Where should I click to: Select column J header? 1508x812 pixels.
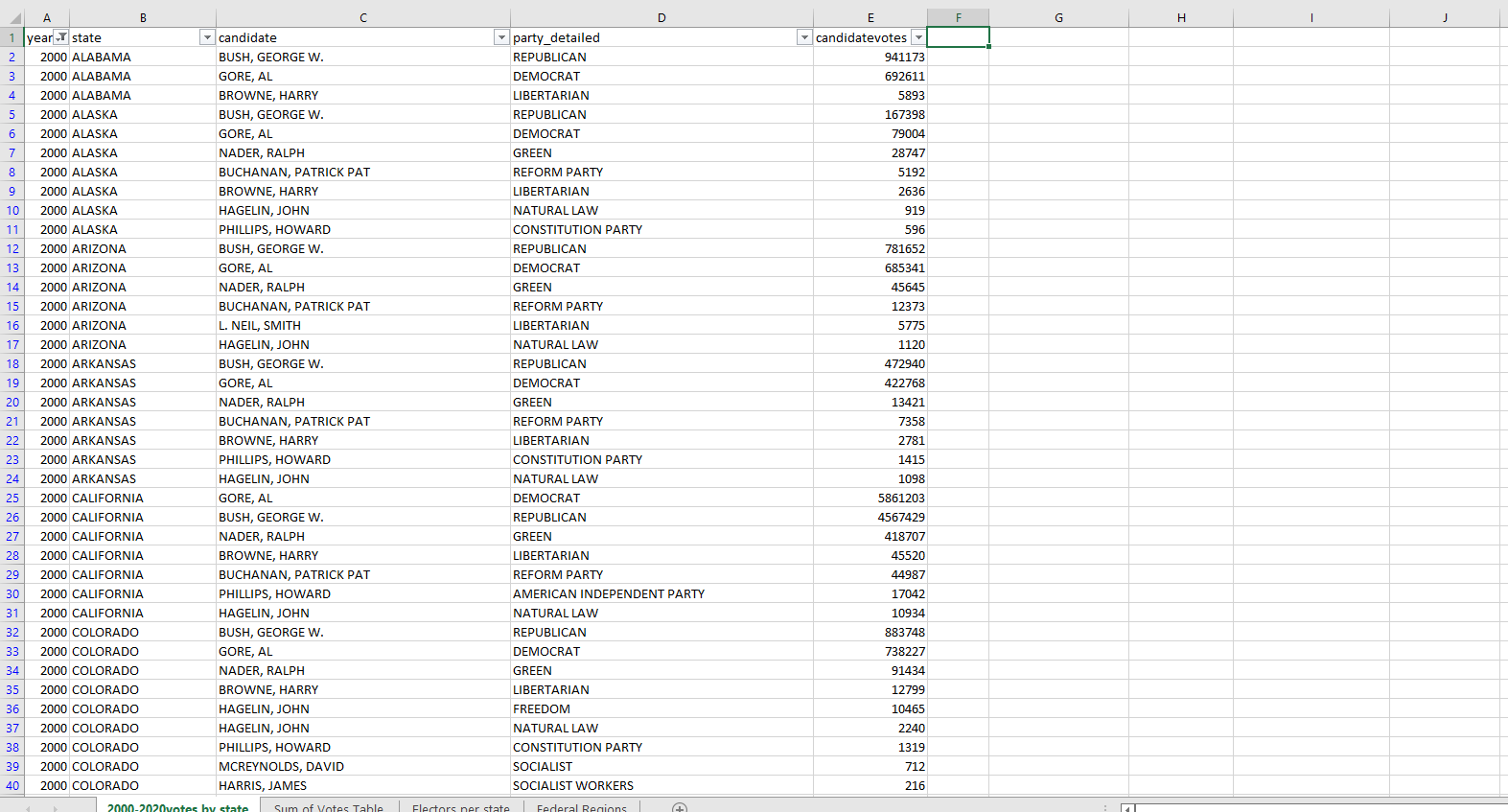(x=1445, y=17)
